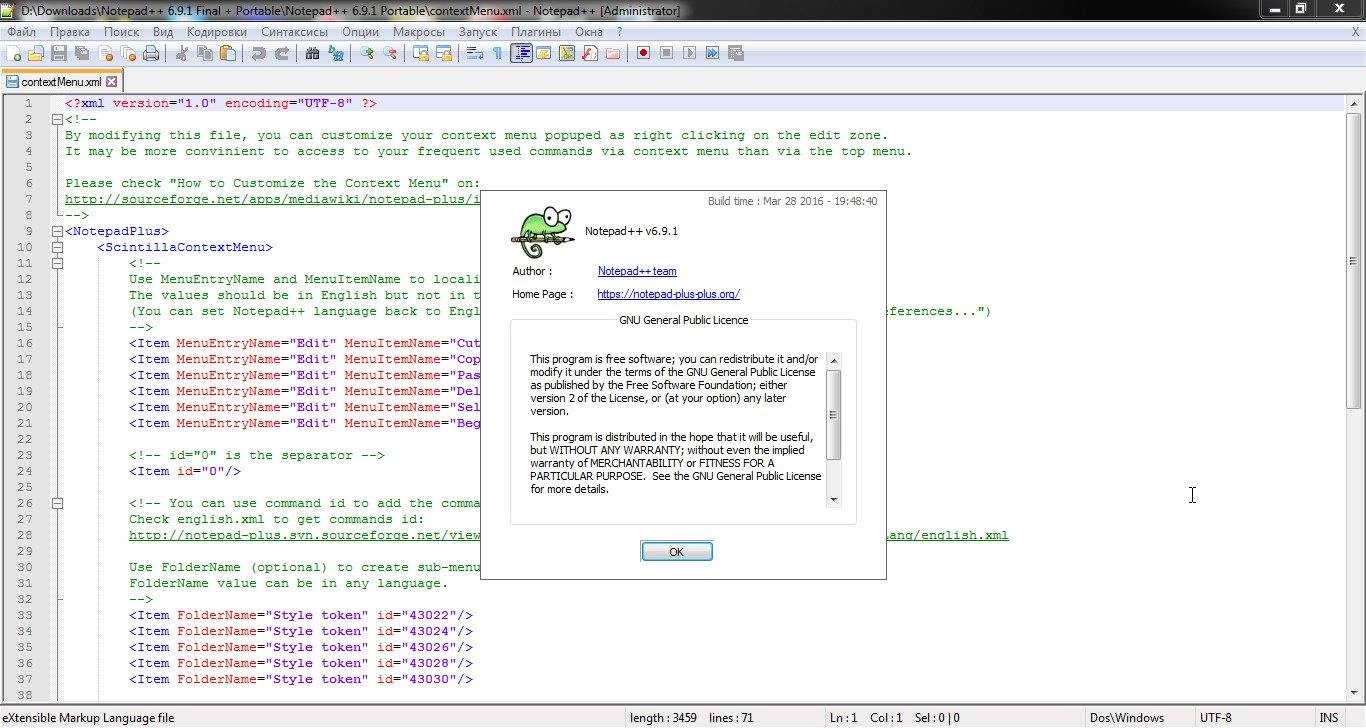Screen dimensions: 1366x728
Task: Open the Function List icon
Action: 590,53
